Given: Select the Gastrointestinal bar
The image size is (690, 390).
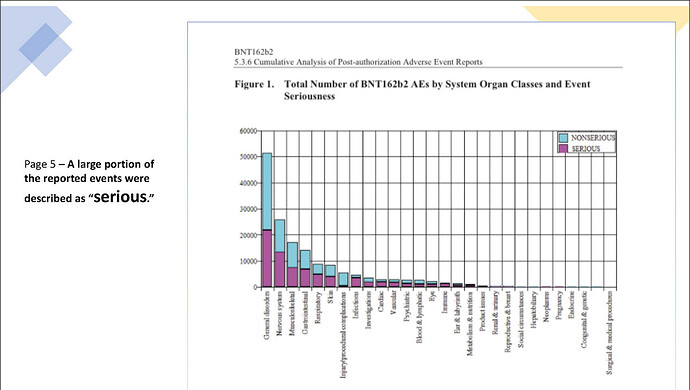Looking at the screenshot, I should click(305, 269).
